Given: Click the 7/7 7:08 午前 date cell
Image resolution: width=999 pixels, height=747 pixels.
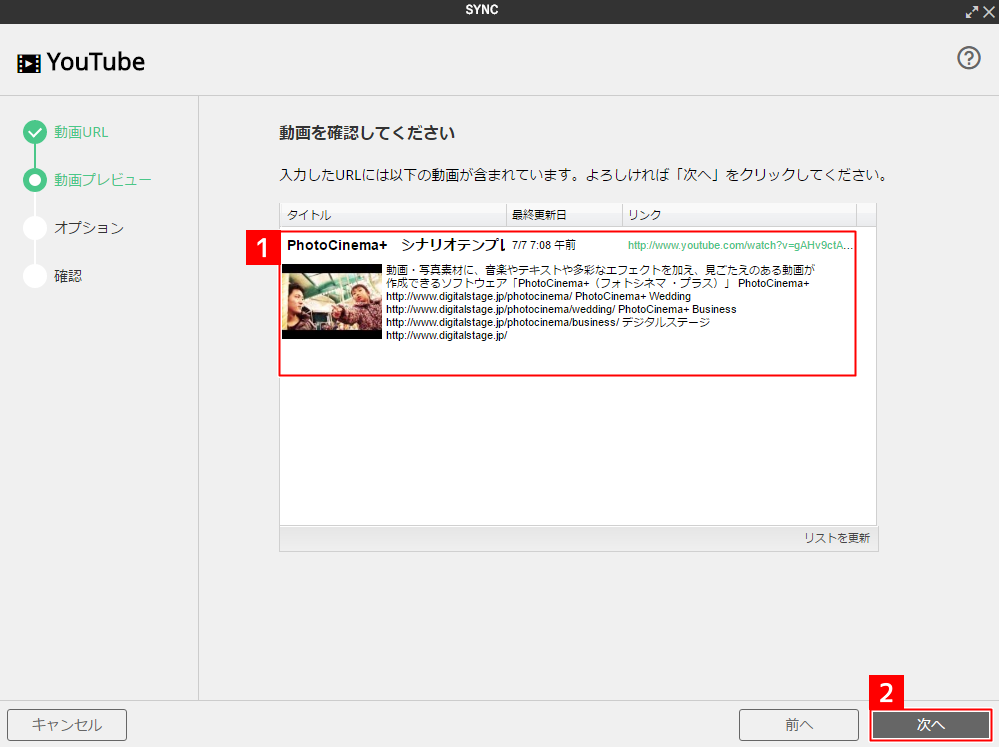Looking at the screenshot, I should 543,245.
